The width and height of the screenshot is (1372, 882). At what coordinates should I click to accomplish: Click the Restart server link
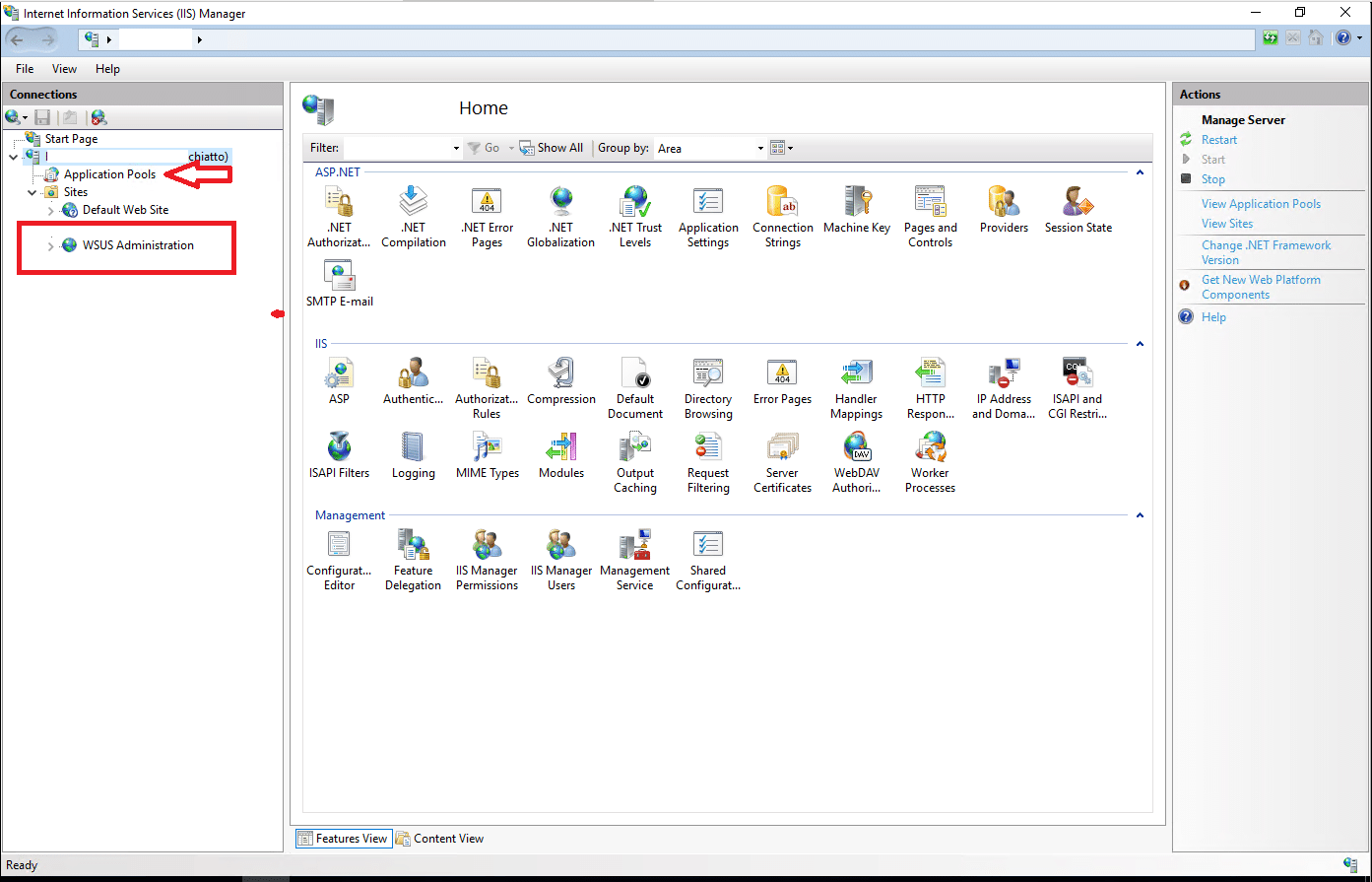pyautogui.click(x=1219, y=140)
